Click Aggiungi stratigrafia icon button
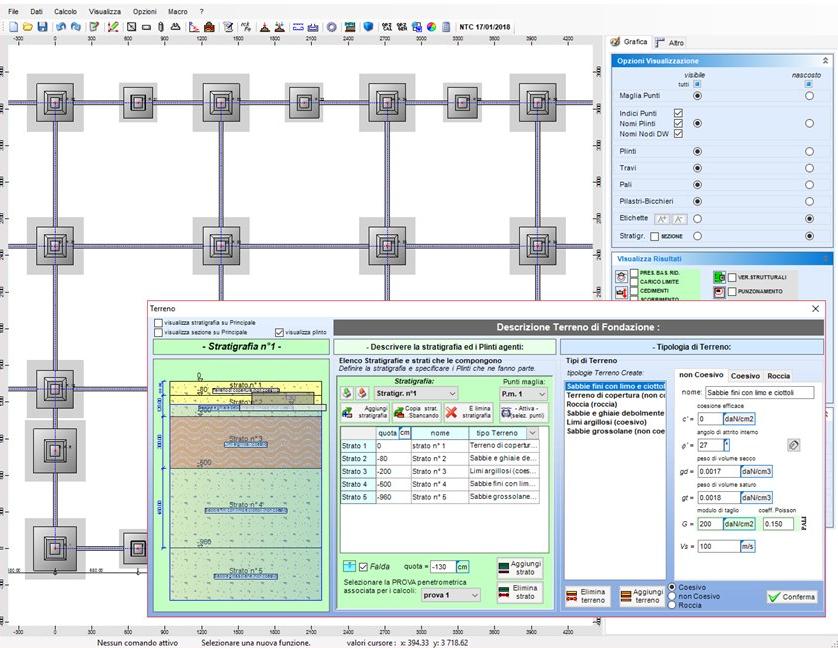The width and height of the screenshot is (838, 648). [348, 411]
